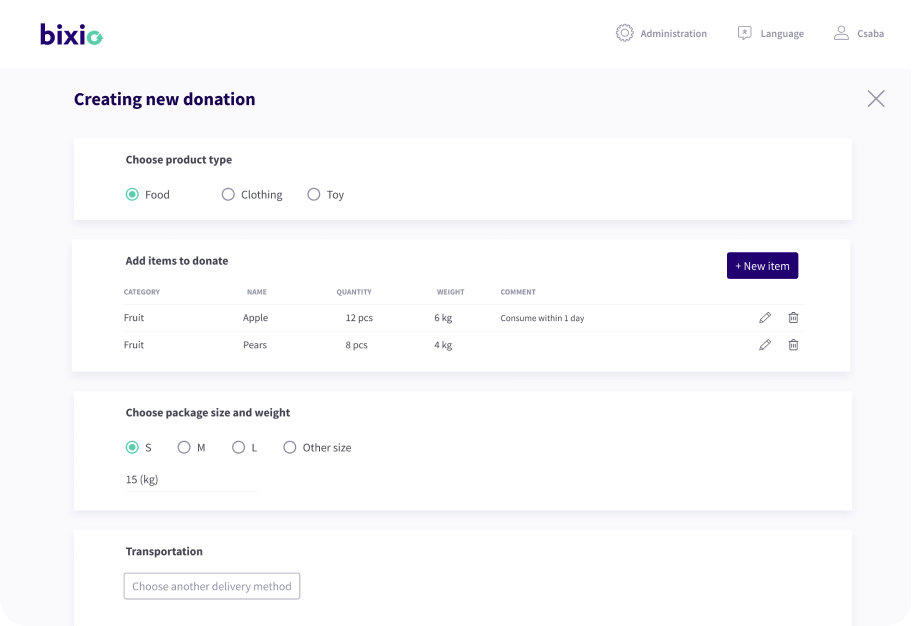
Task: Delete the Apple row with trash icon
Action: 793,318
